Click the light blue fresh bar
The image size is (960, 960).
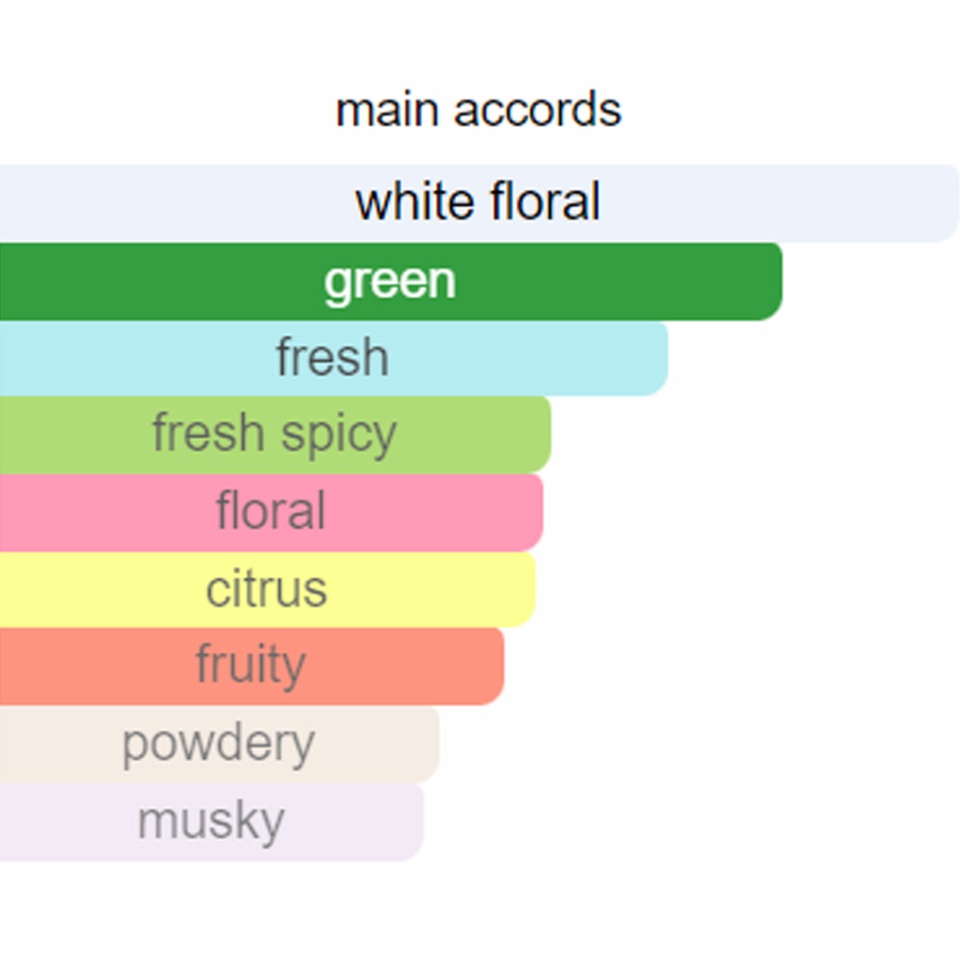point(334,358)
